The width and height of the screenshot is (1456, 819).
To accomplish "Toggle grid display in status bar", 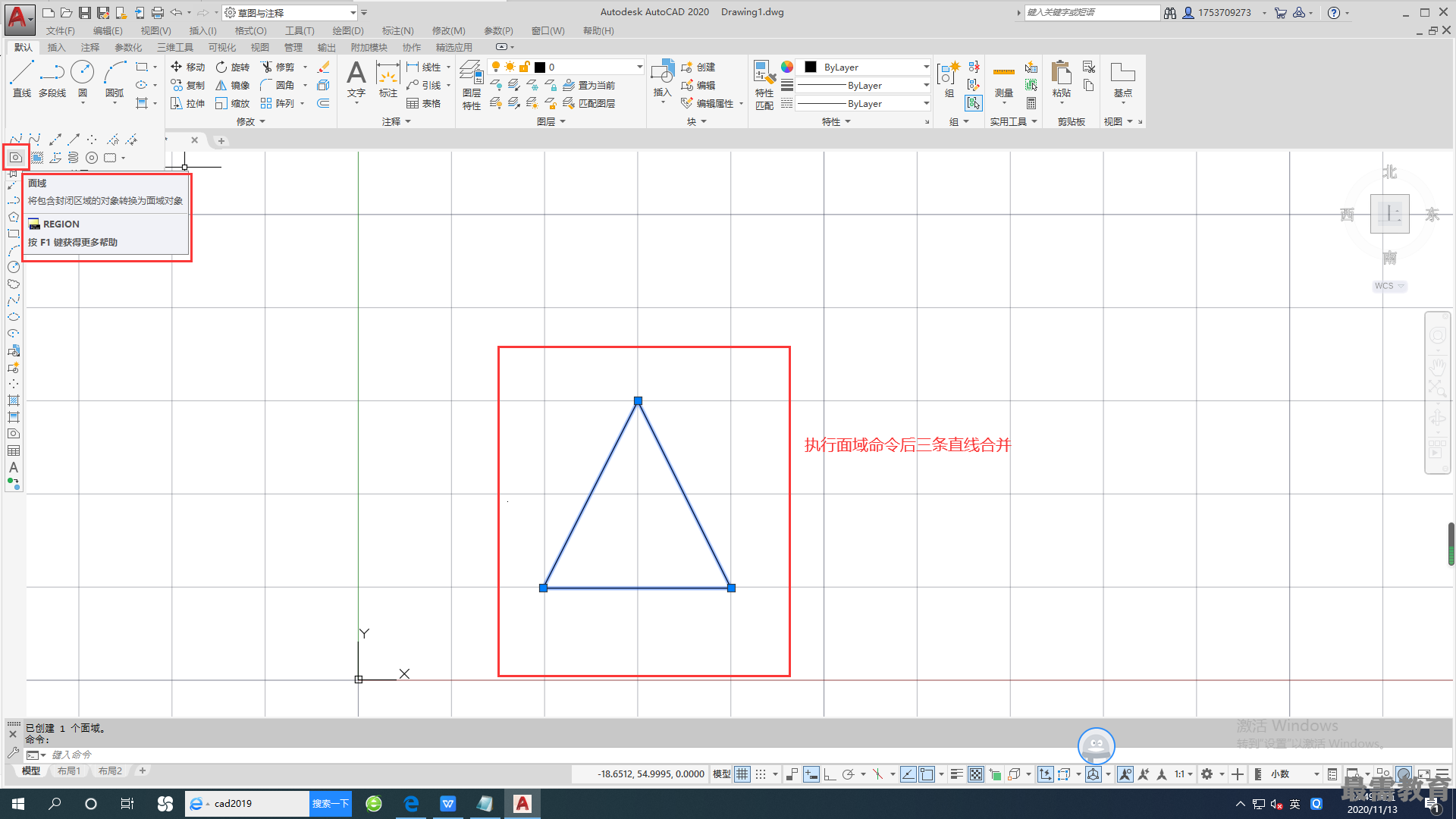I will click(742, 774).
